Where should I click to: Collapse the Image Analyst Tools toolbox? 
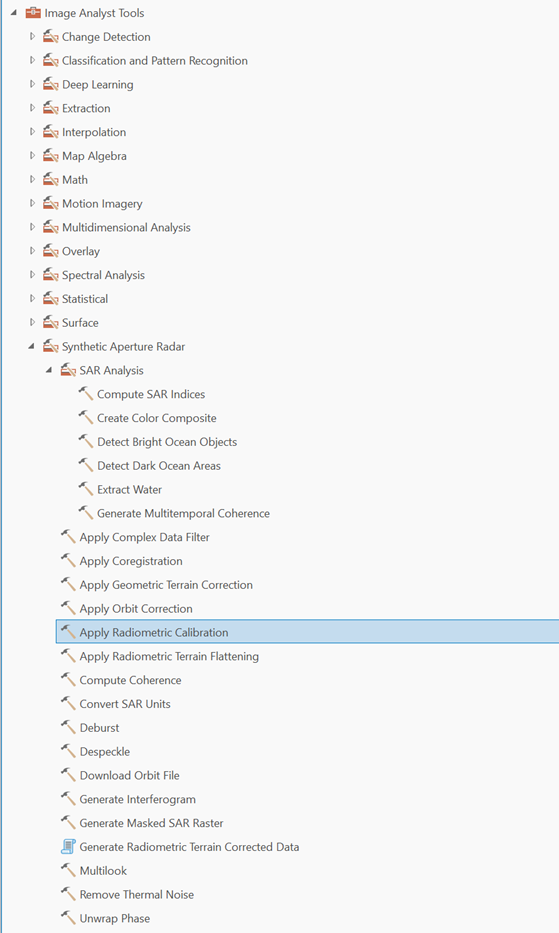point(14,12)
